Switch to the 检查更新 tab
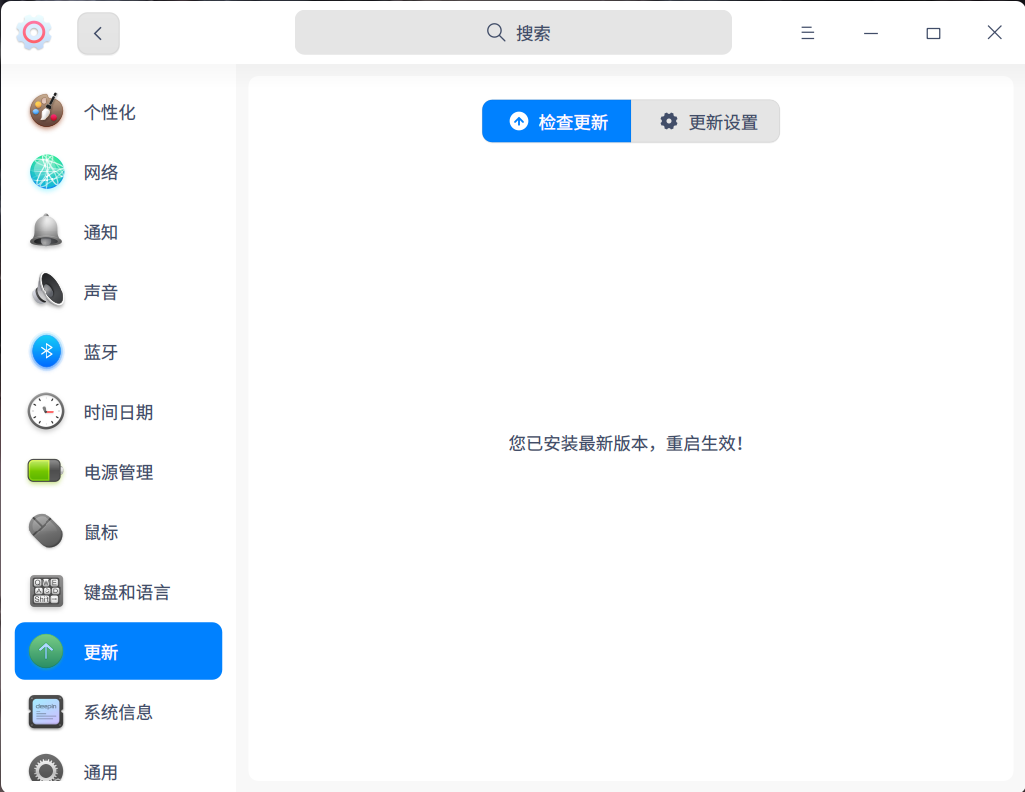 (557, 121)
